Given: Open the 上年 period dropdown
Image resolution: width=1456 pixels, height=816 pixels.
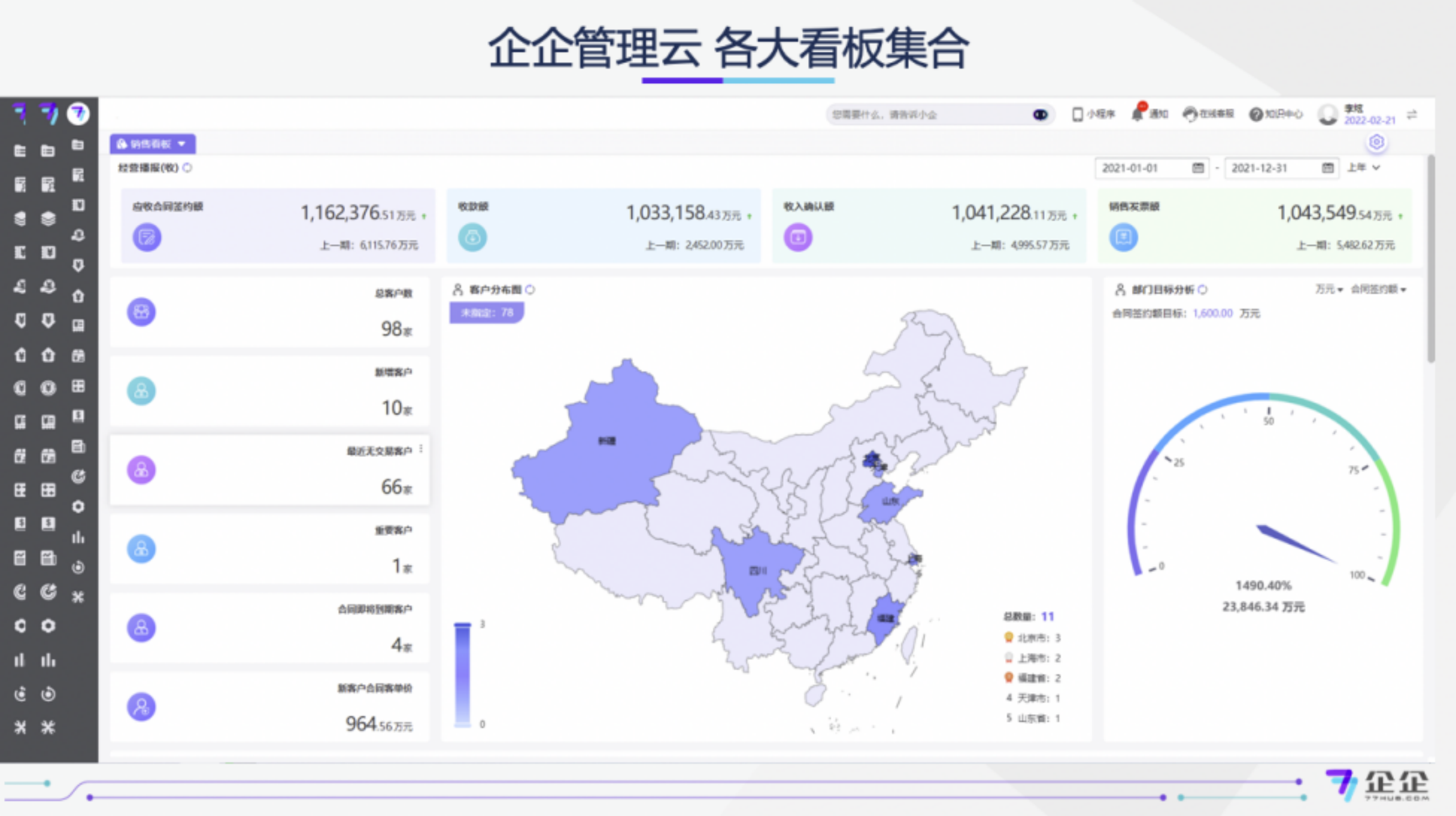Looking at the screenshot, I should (x=1364, y=168).
